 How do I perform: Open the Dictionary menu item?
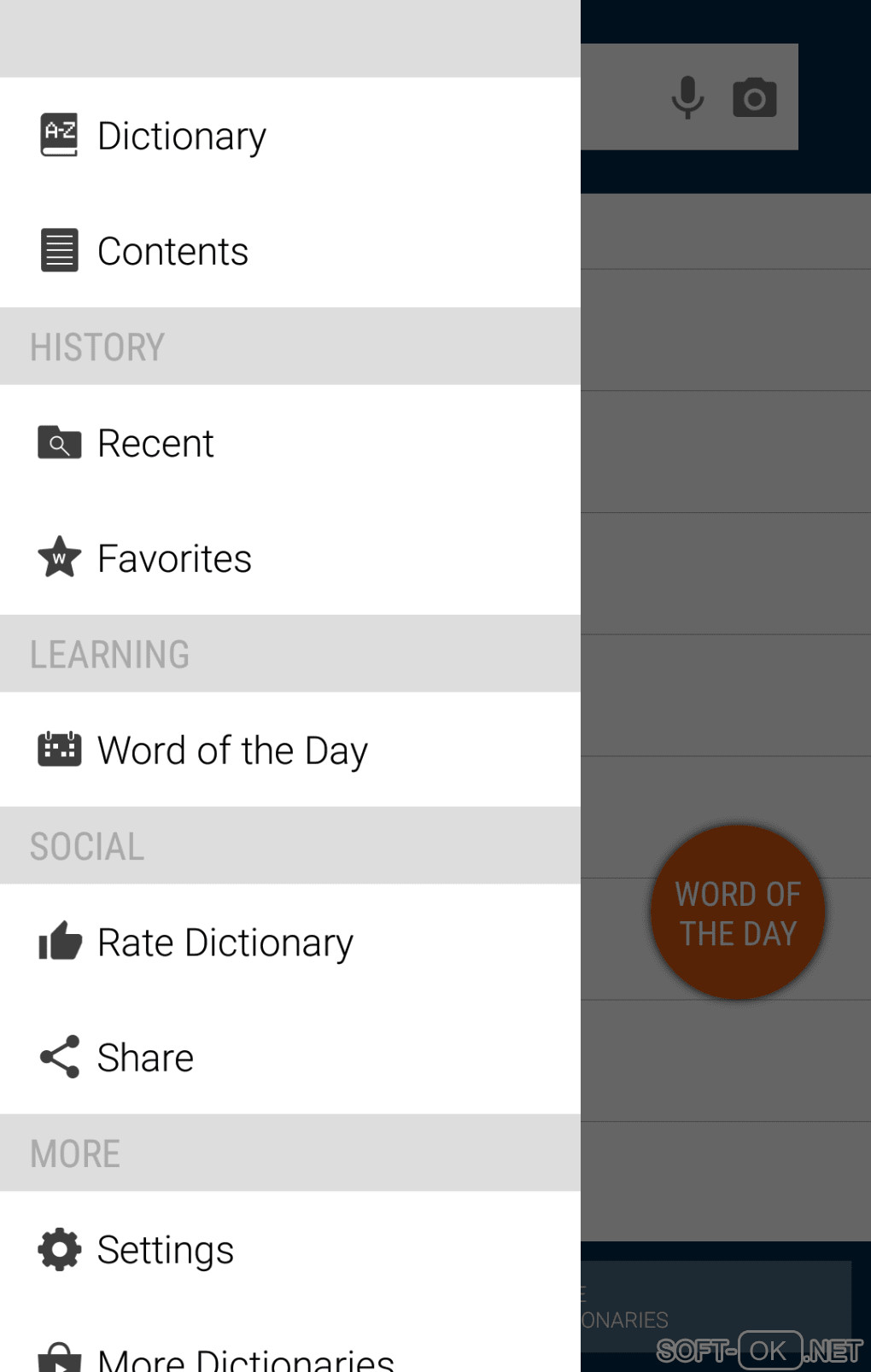(x=182, y=136)
